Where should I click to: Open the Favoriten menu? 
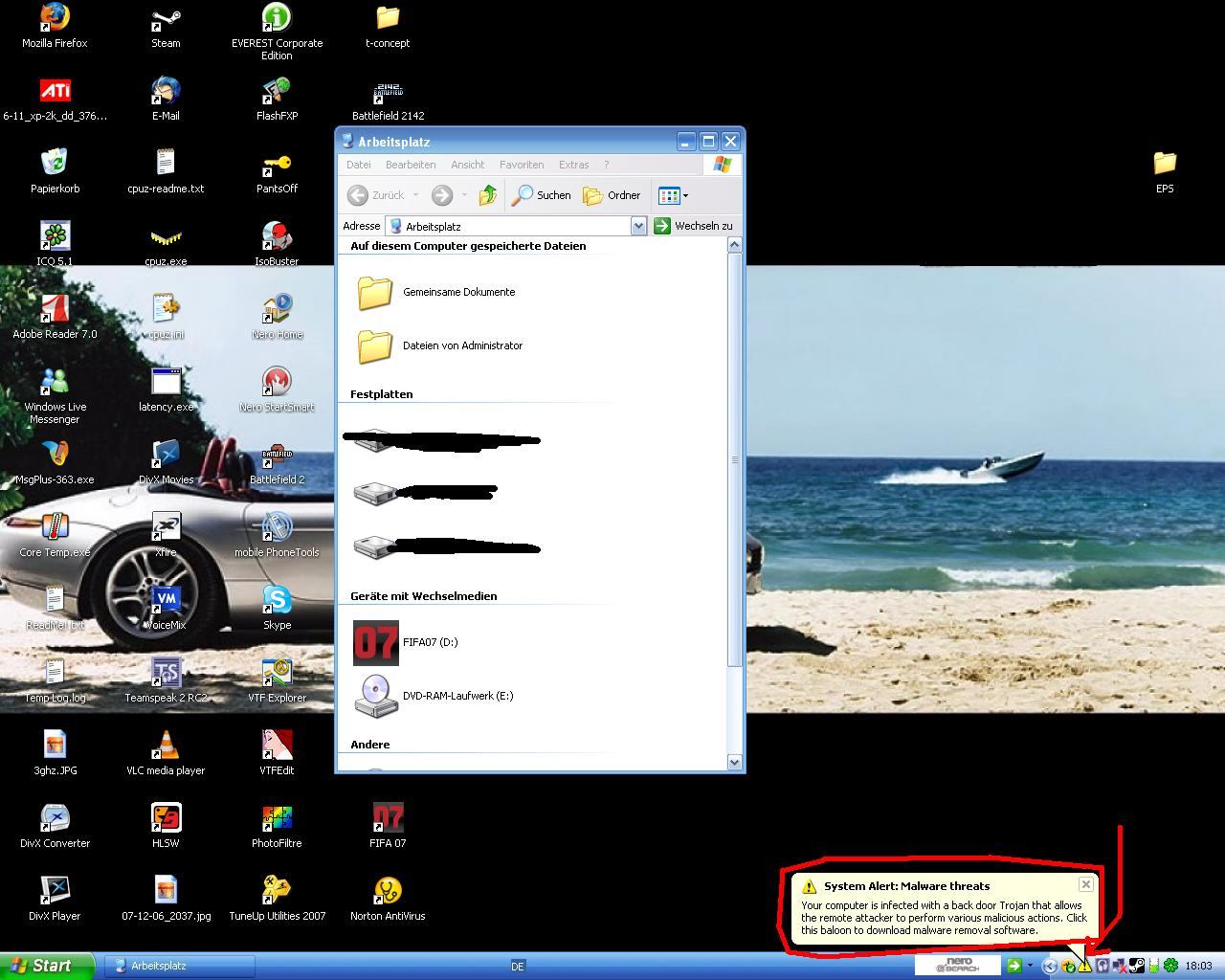(522, 165)
